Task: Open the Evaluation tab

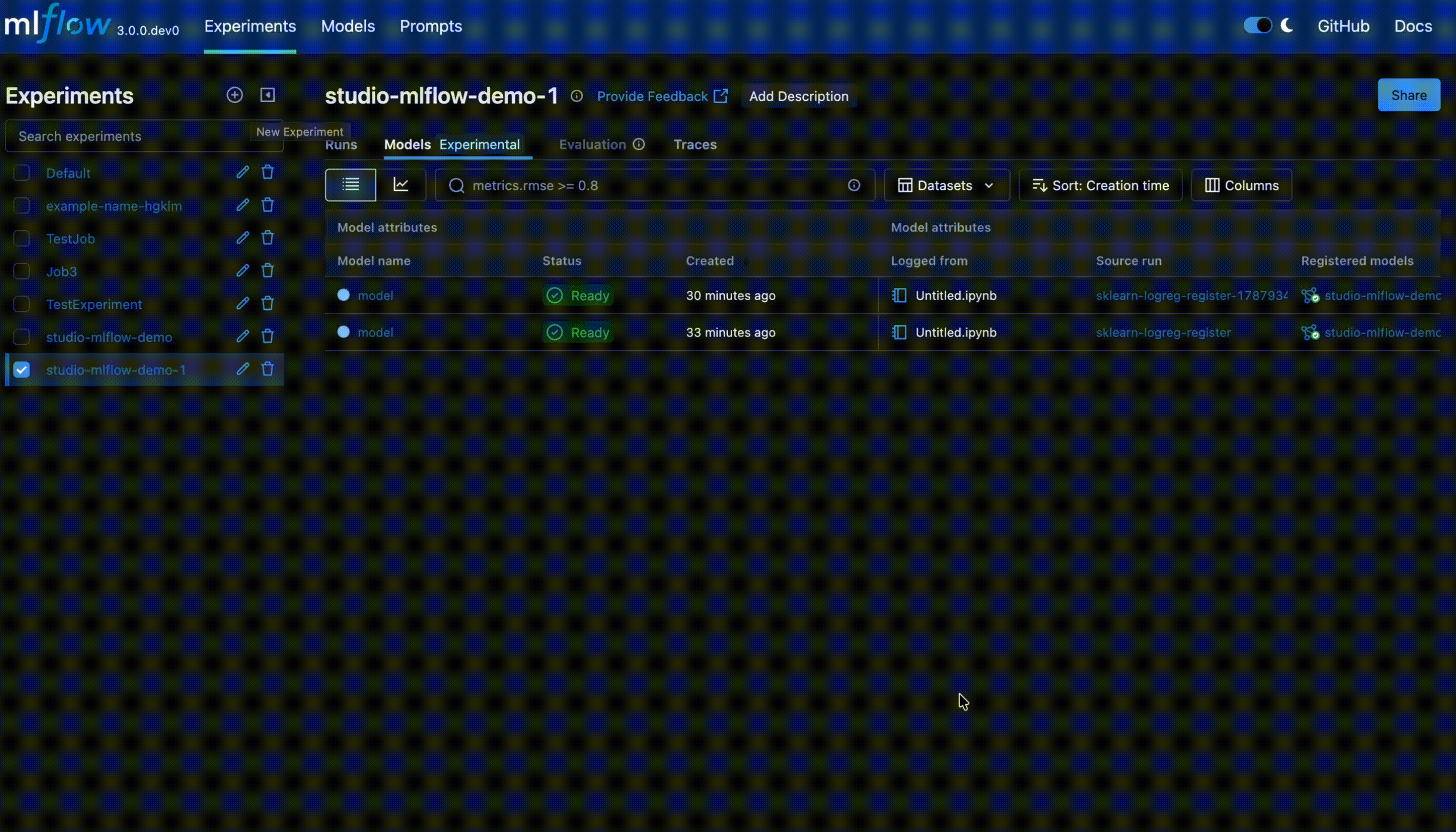Action: (592, 145)
